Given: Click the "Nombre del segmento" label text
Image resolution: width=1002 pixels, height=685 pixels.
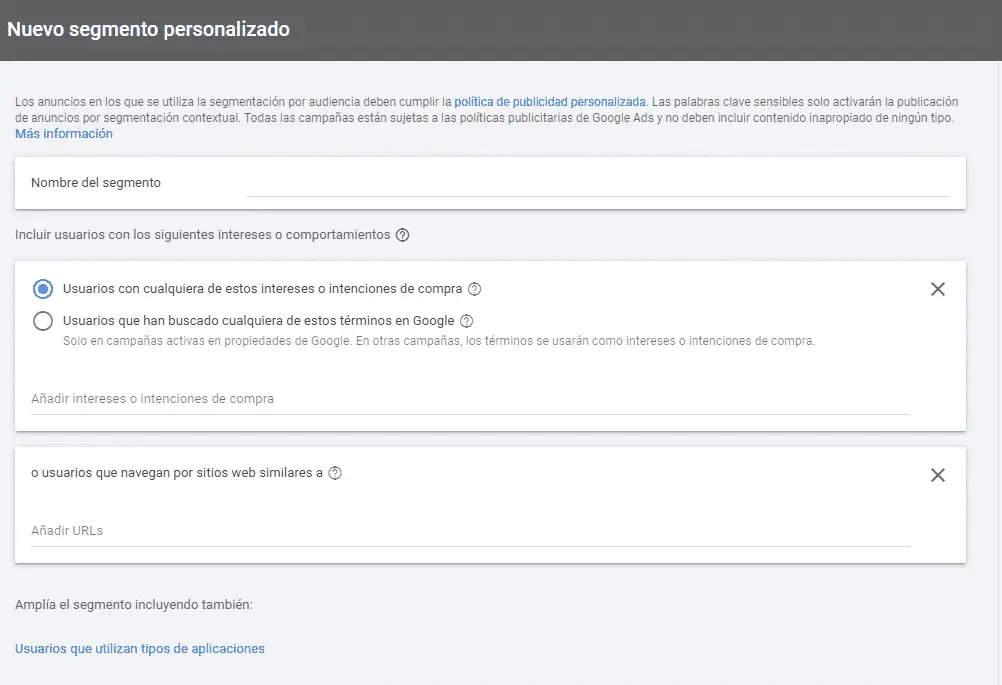Looking at the screenshot, I should pyautogui.click(x=96, y=183).
